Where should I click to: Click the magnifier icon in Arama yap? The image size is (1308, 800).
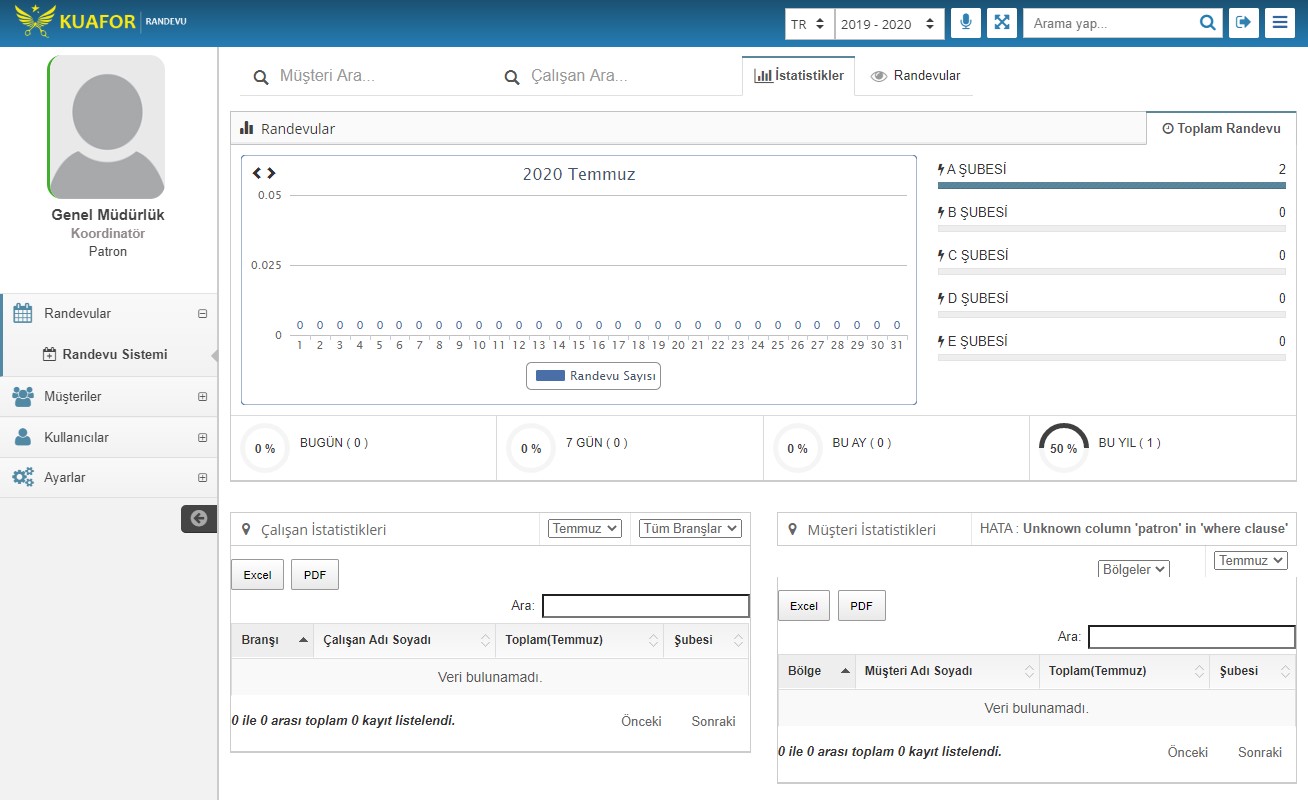(1208, 23)
